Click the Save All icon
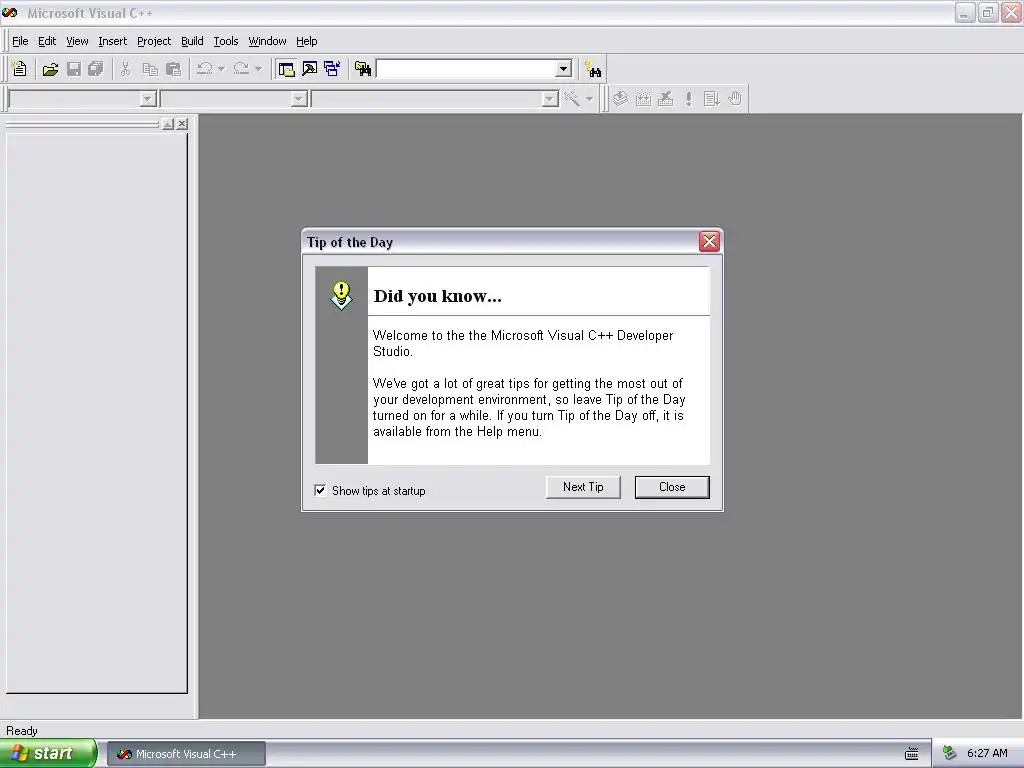Image resolution: width=1024 pixels, height=768 pixels. [x=96, y=69]
